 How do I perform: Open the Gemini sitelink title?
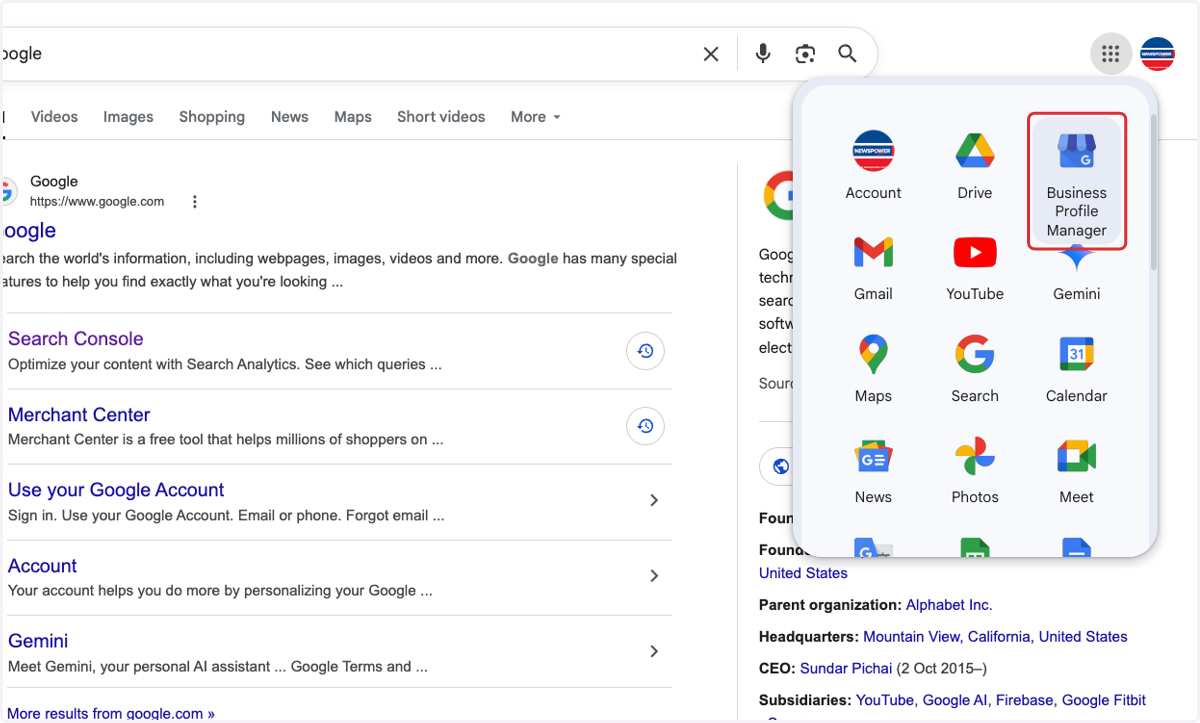[38, 641]
